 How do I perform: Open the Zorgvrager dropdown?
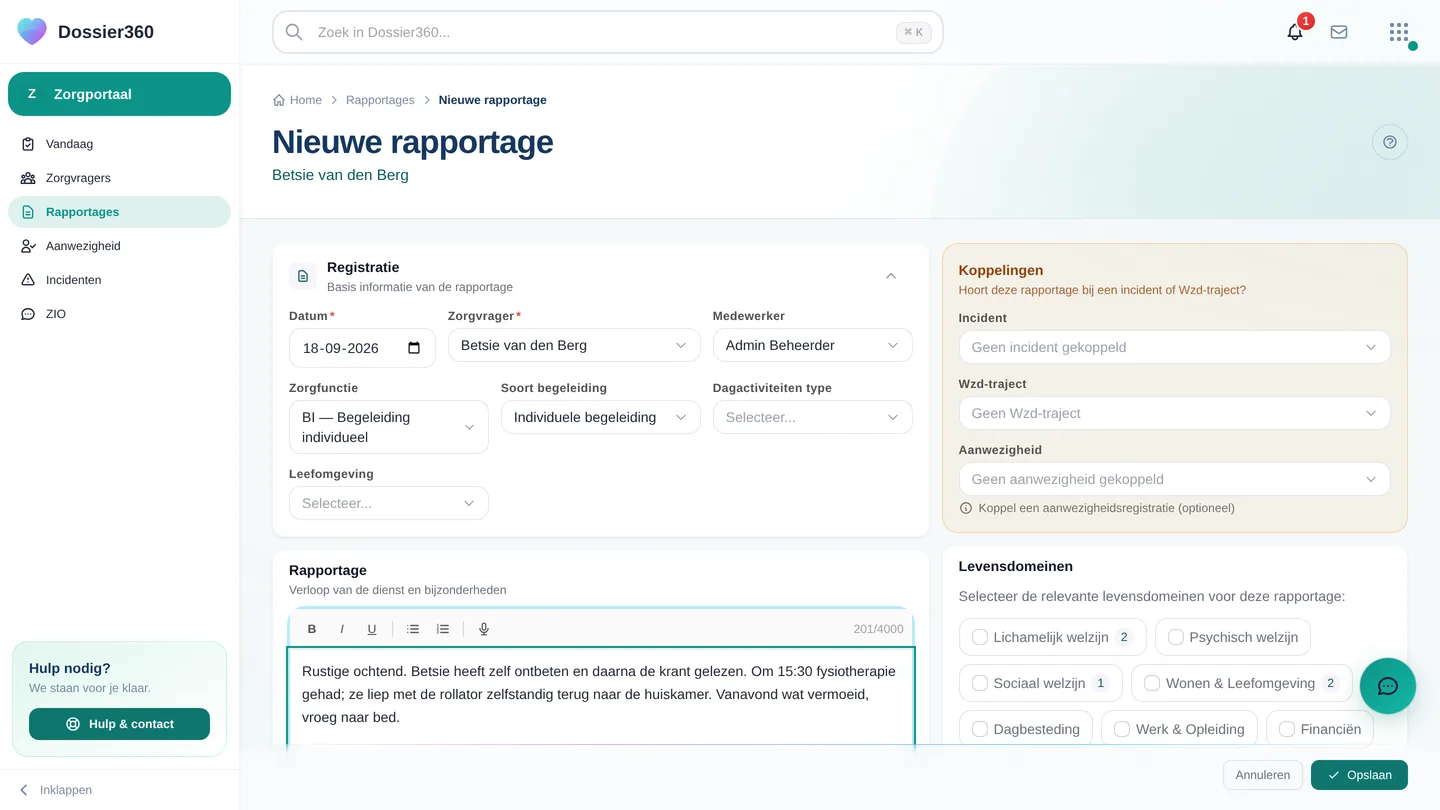pyautogui.click(x=574, y=345)
